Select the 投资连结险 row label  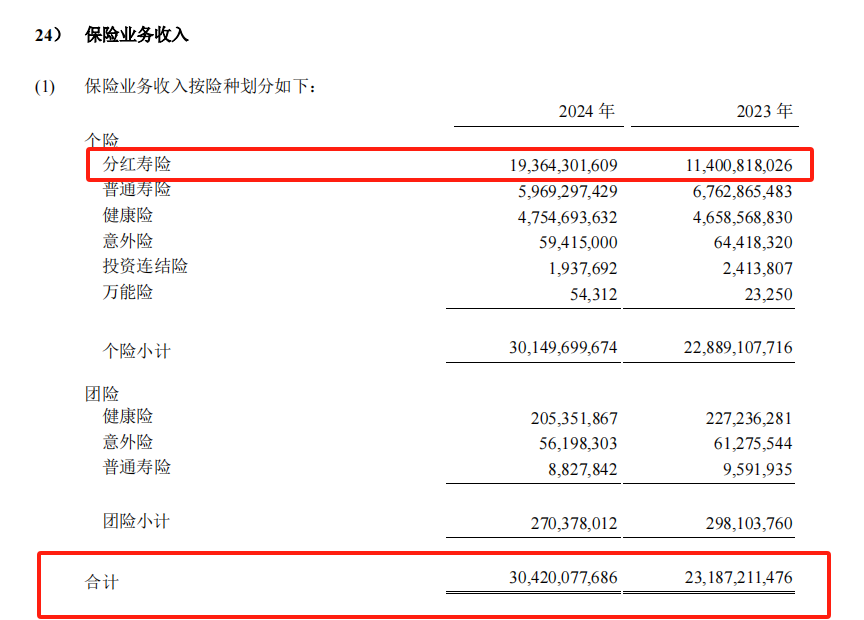(145, 266)
